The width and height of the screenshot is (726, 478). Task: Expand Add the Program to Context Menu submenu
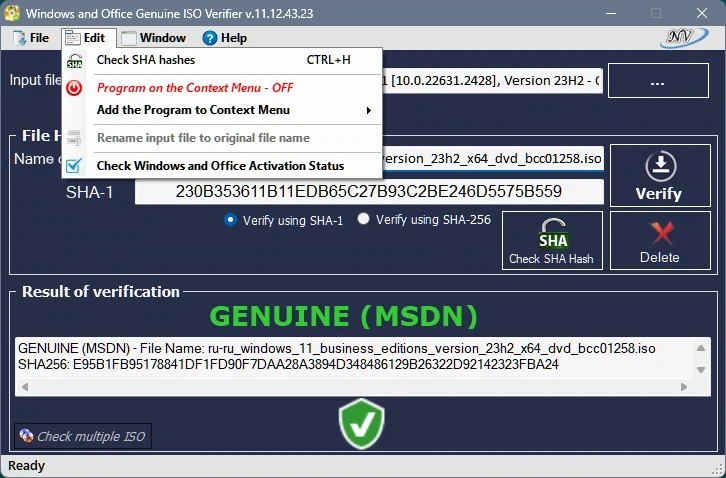click(x=222, y=110)
